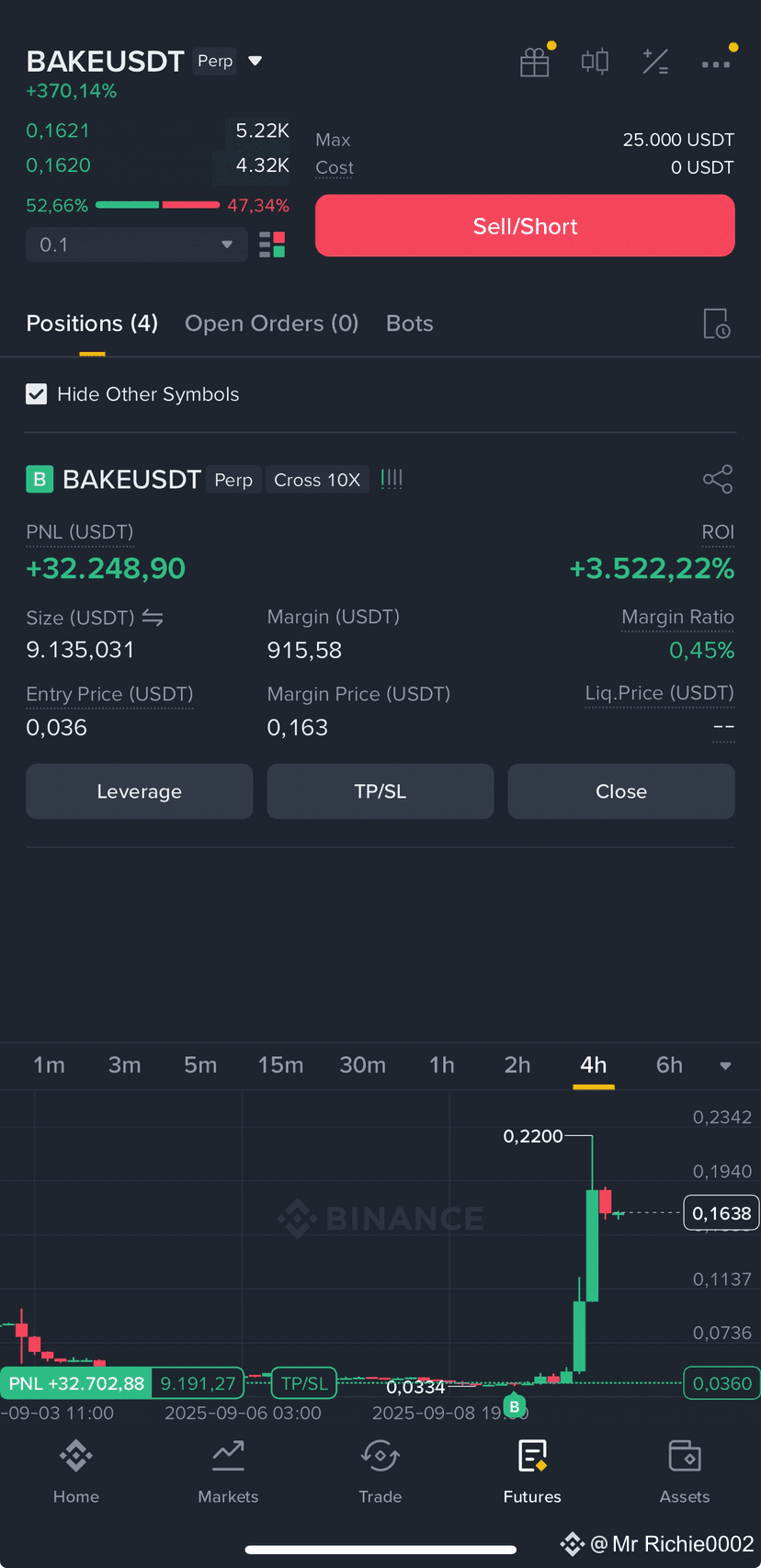Screen dimensions: 761x1568
Task: Change the order book layout icon
Action: pyautogui.click(x=272, y=244)
